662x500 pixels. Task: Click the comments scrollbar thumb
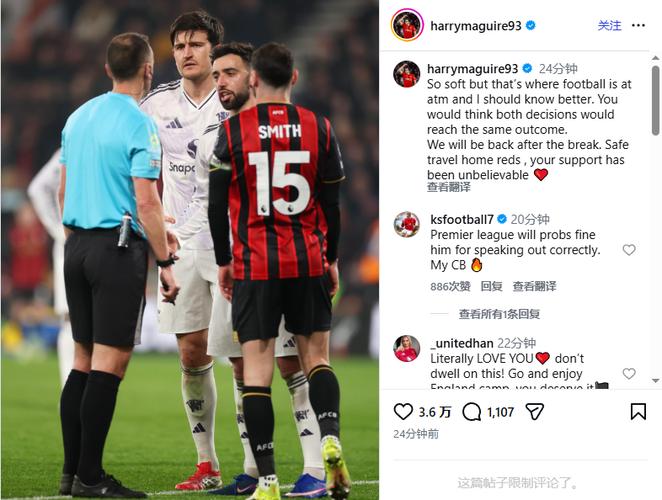(x=655, y=100)
